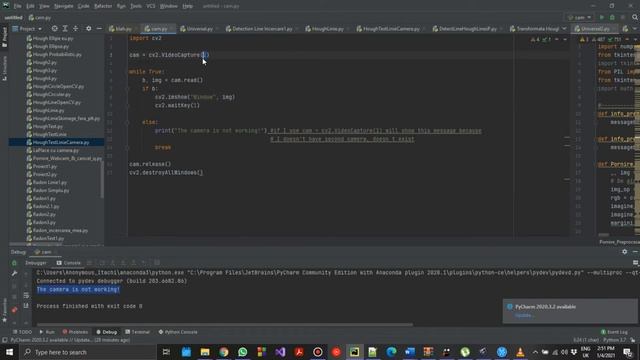
Task: Open File Explorer from taskbar
Action: pos(205,352)
